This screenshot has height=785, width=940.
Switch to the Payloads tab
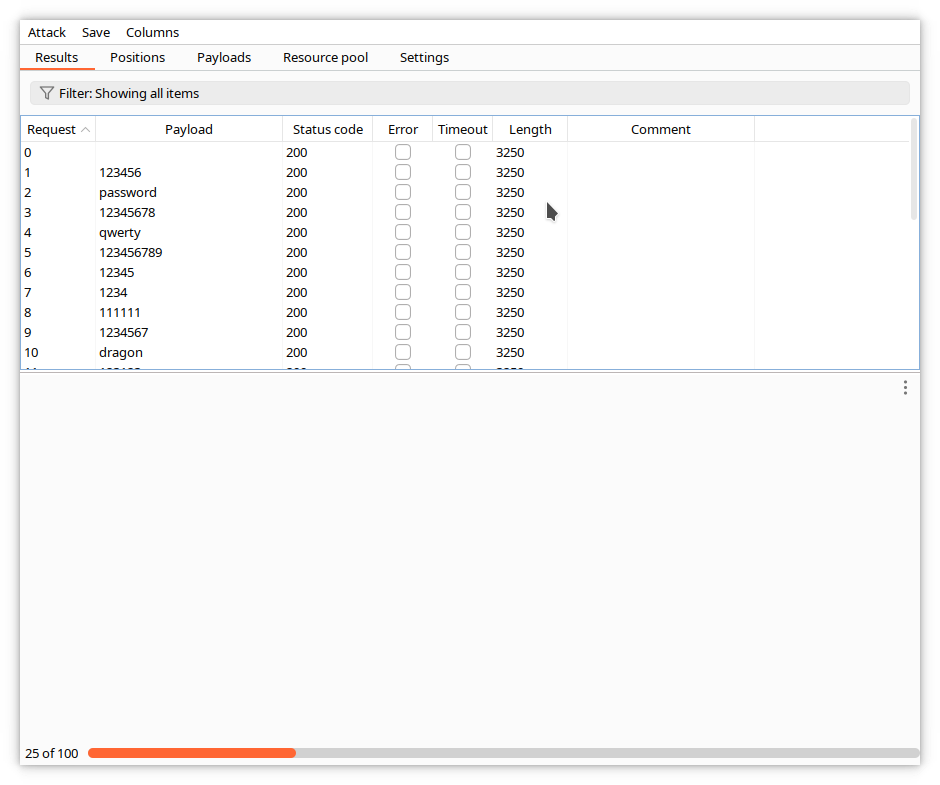[224, 57]
